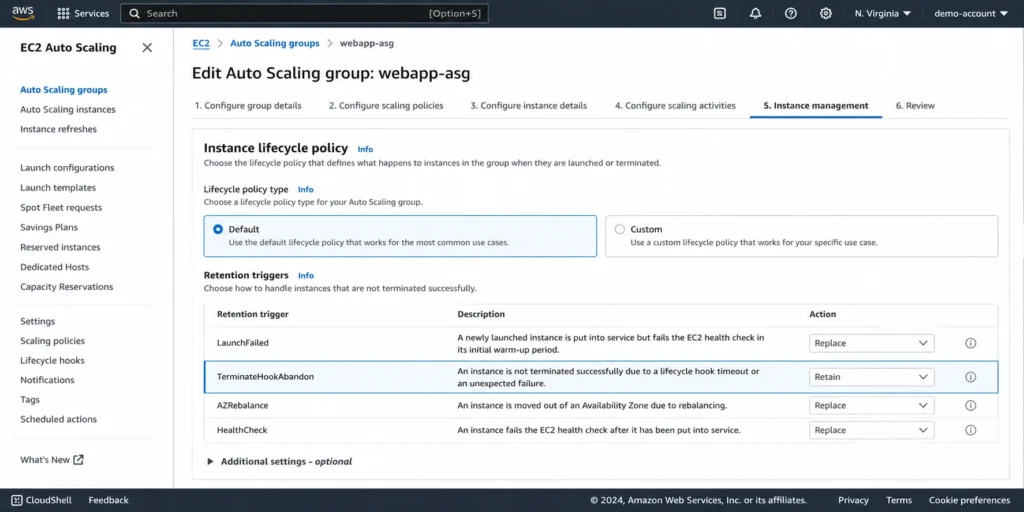Open Lifecycle hooks in sidebar

pos(52,360)
